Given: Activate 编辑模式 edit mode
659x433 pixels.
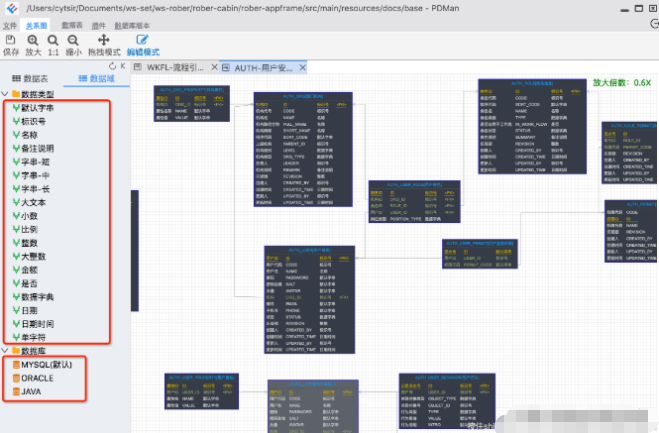Looking at the screenshot, I should coord(143,45).
